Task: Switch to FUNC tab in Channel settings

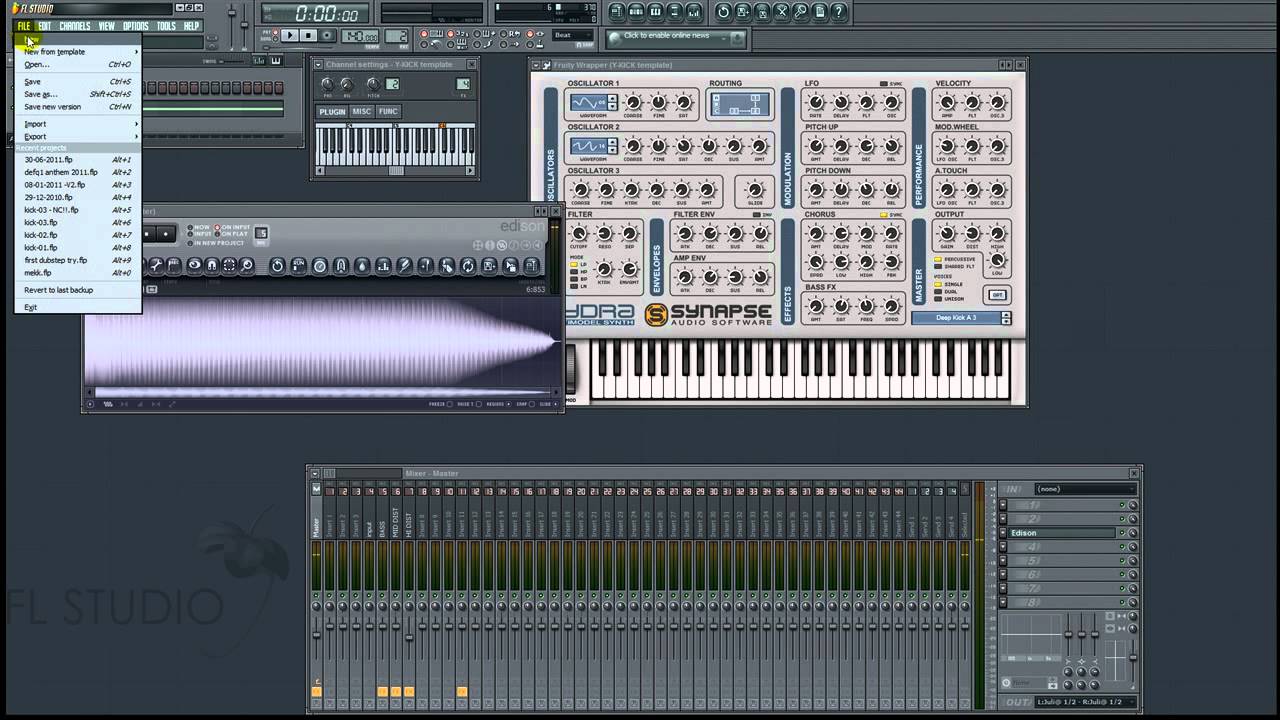Action: coord(388,112)
